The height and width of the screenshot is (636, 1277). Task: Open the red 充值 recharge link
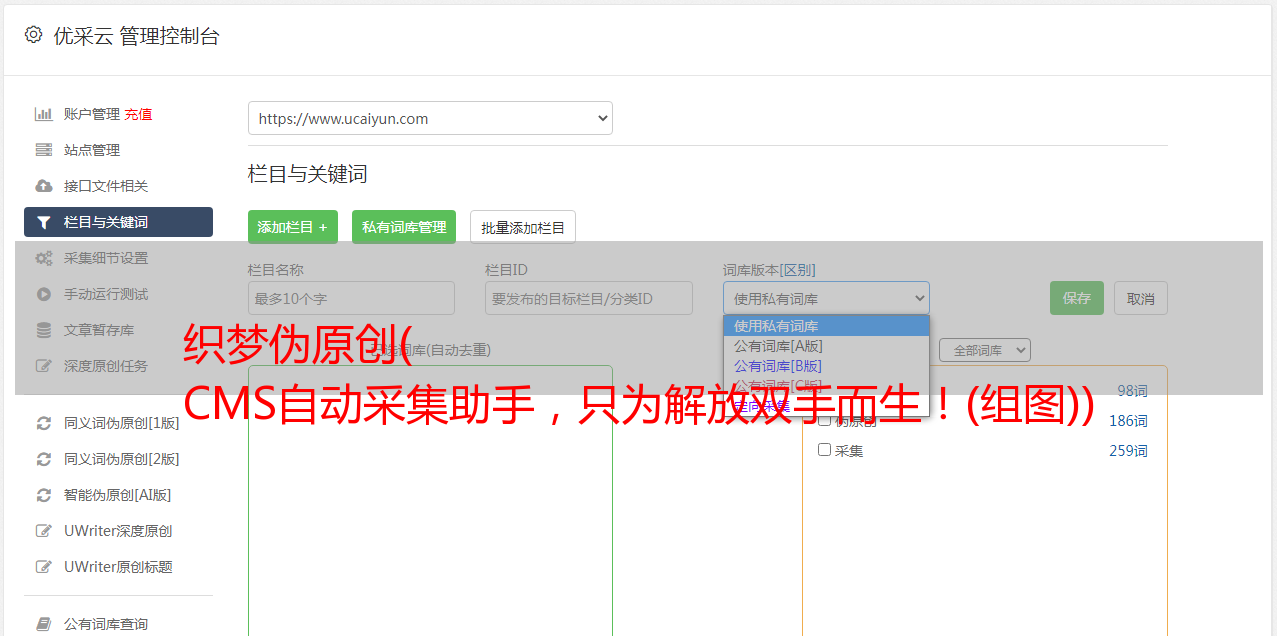point(138,114)
